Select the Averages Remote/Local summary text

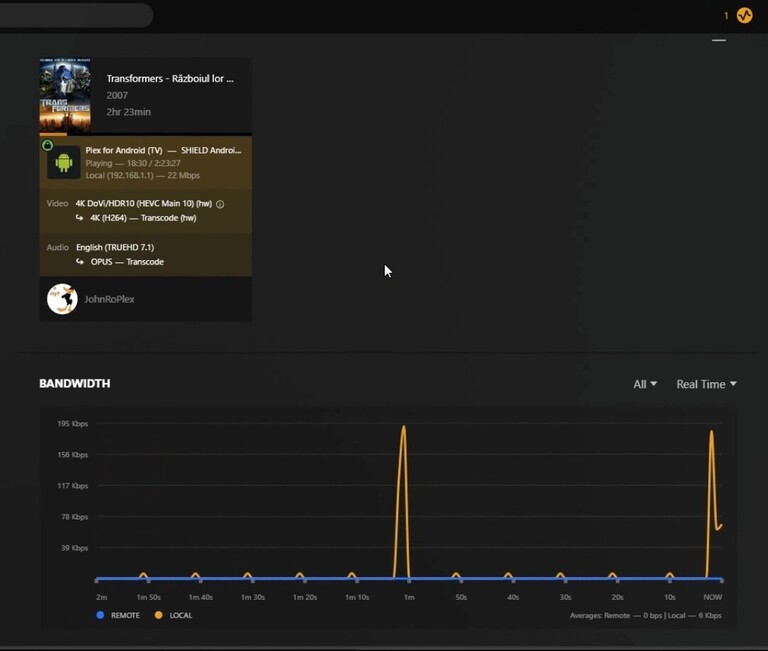pos(646,616)
